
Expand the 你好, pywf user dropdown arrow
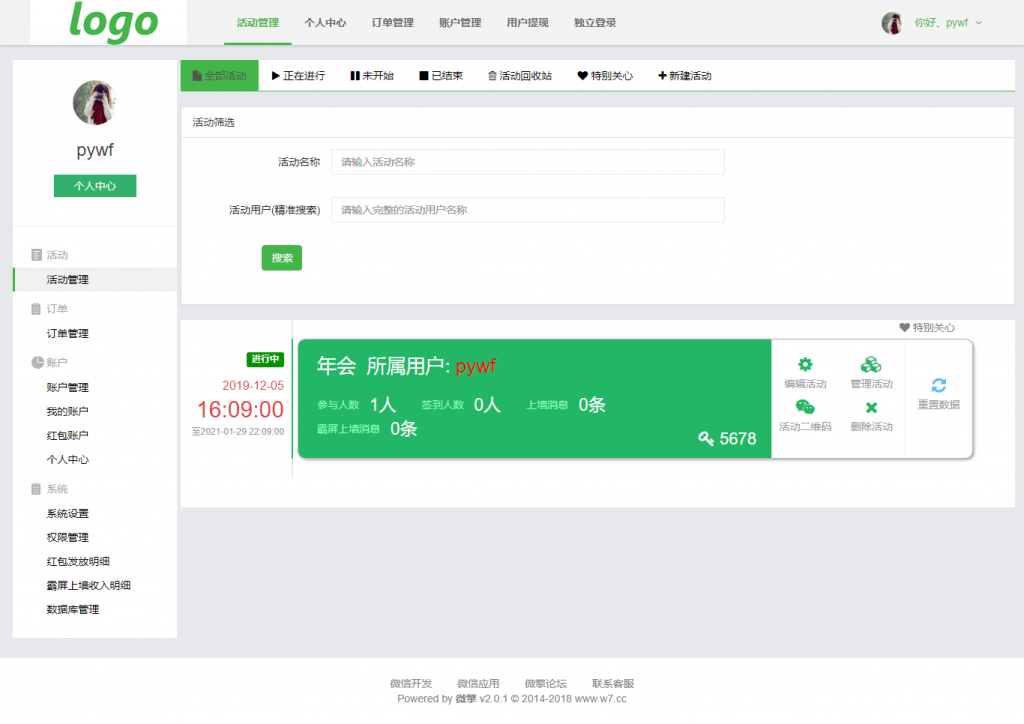(x=979, y=23)
